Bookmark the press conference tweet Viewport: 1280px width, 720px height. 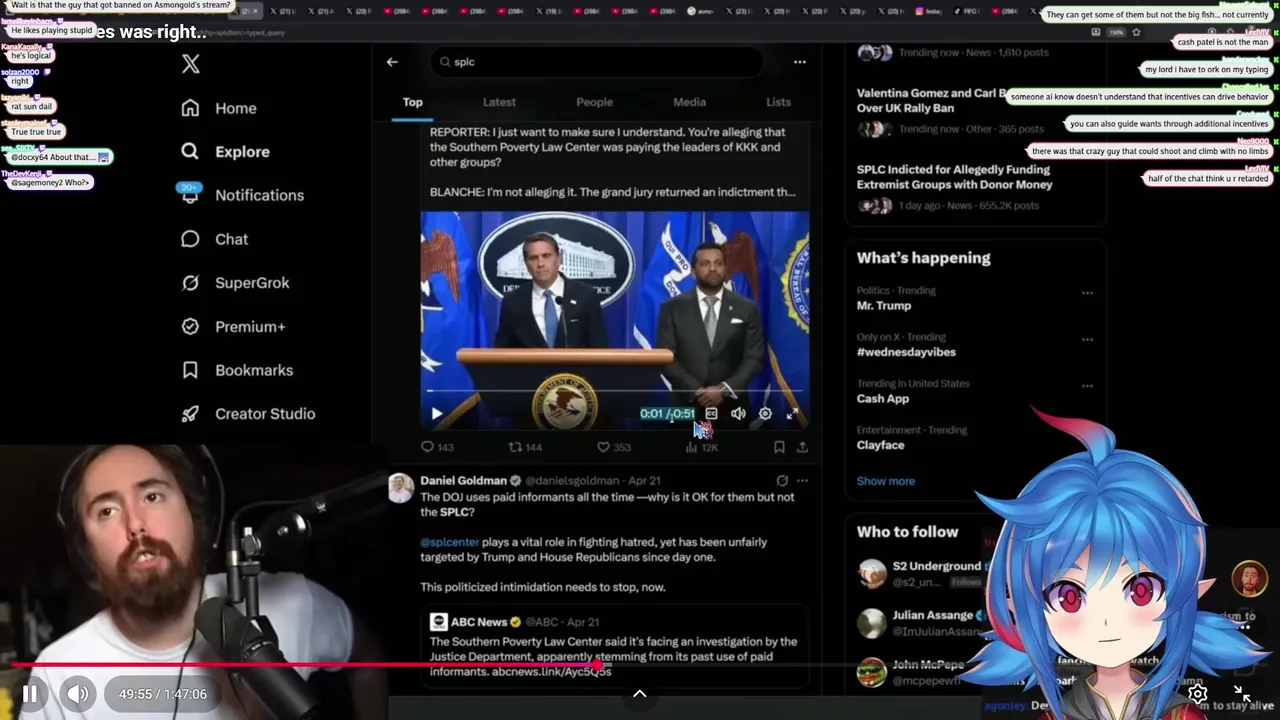(x=779, y=447)
